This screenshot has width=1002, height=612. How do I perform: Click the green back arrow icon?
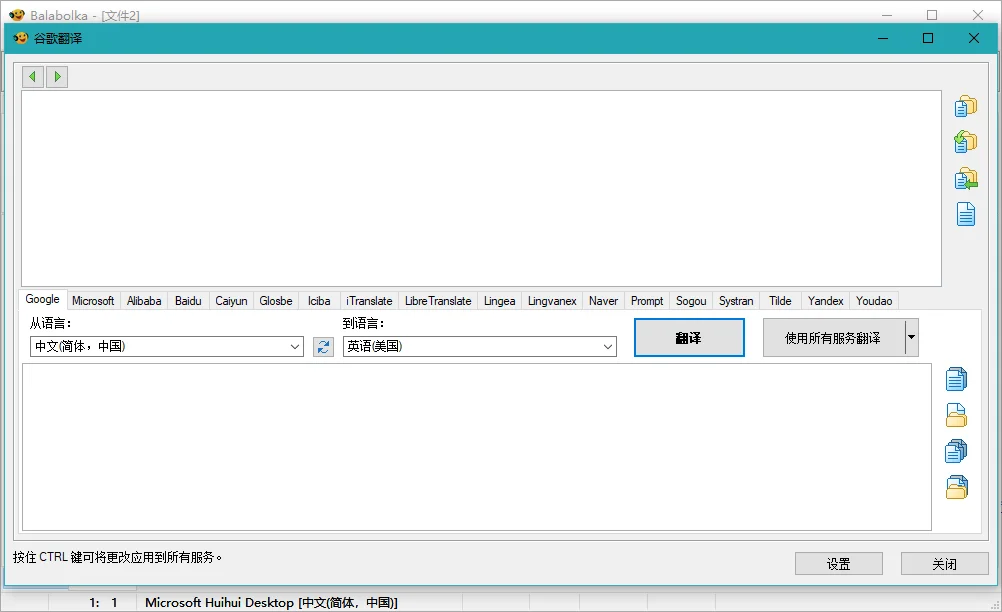click(33, 77)
